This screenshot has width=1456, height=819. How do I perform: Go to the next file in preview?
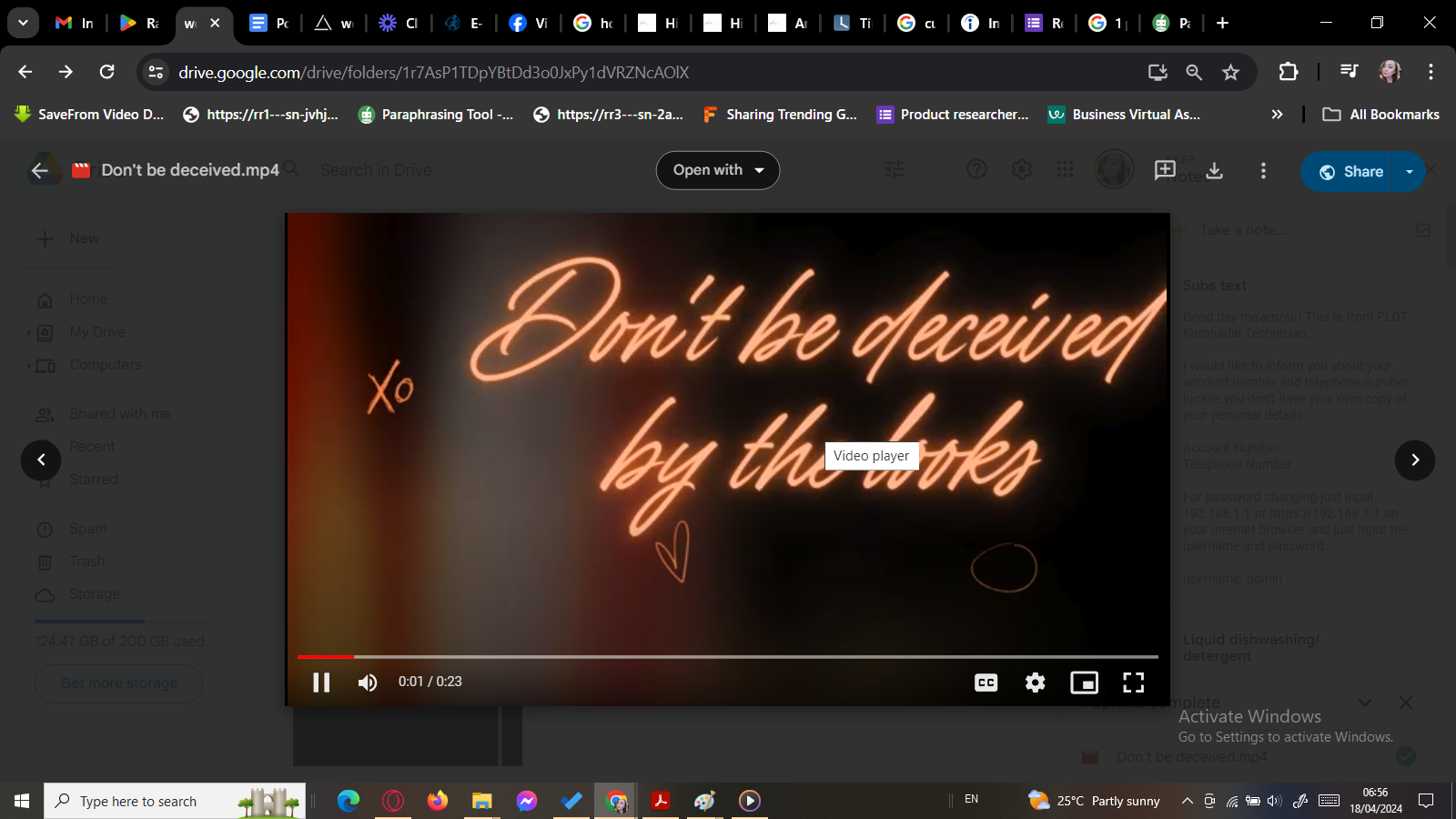tap(1415, 460)
